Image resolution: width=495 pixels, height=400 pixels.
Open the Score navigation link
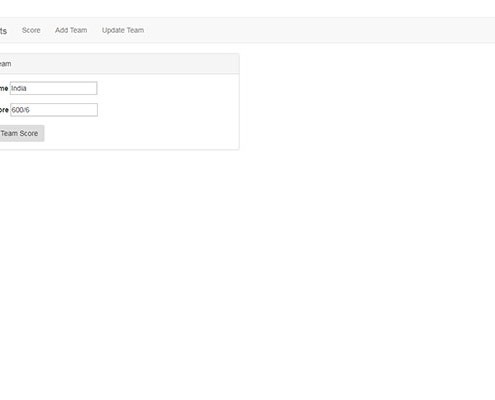[31, 30]
